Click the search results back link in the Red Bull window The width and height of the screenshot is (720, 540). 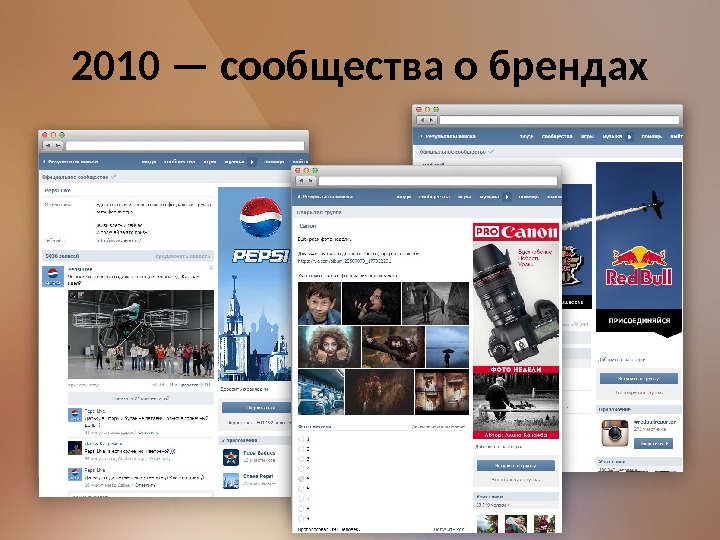point(448,136)
